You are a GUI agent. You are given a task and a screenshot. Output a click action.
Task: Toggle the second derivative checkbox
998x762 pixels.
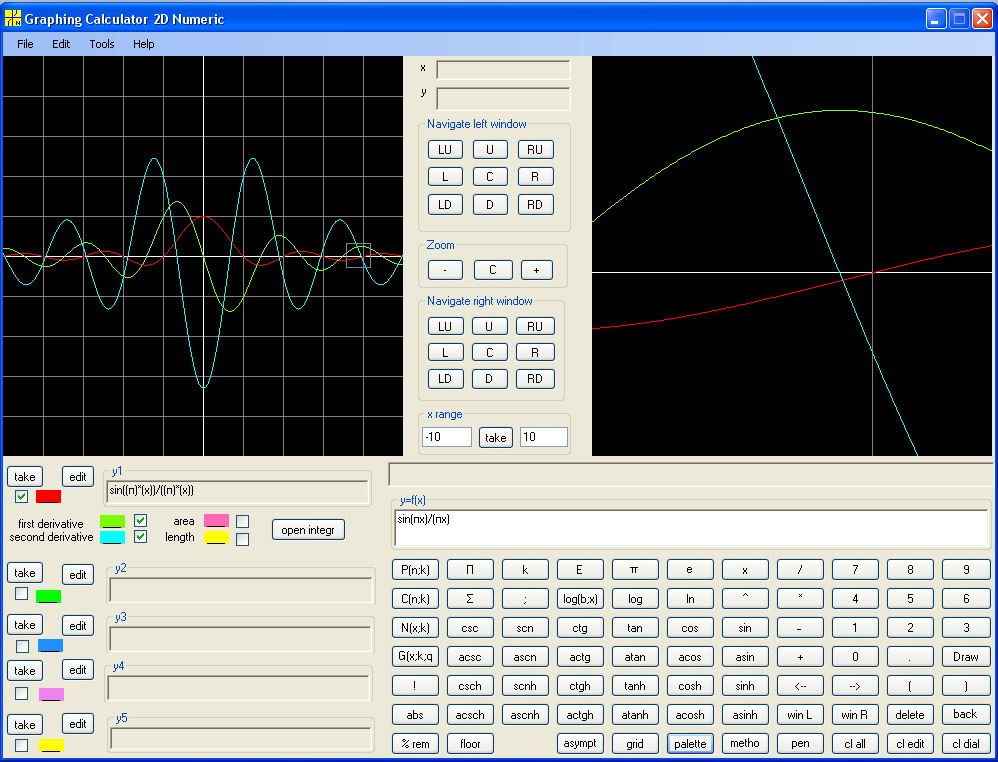coord(141,537)
